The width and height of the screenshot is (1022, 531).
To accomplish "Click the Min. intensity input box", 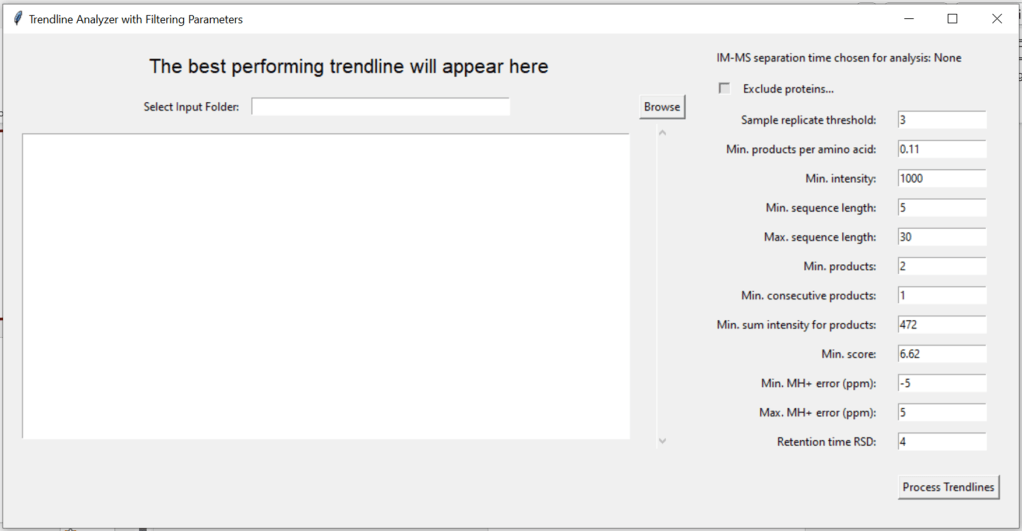I will pos(941,178).
